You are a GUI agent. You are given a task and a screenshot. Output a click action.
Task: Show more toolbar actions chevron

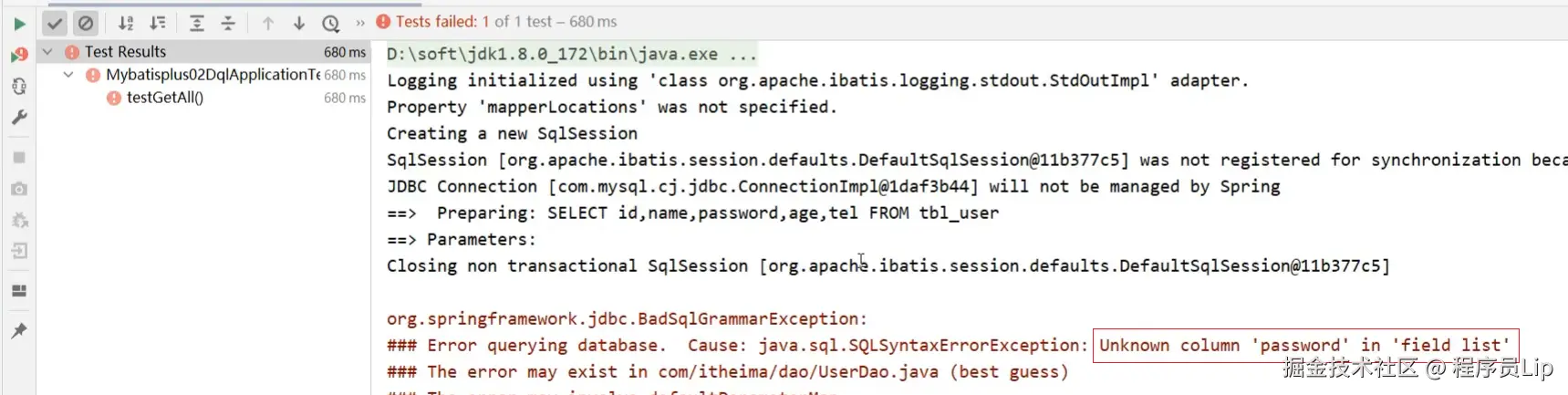pyautogui.click(x=360, y=23)
